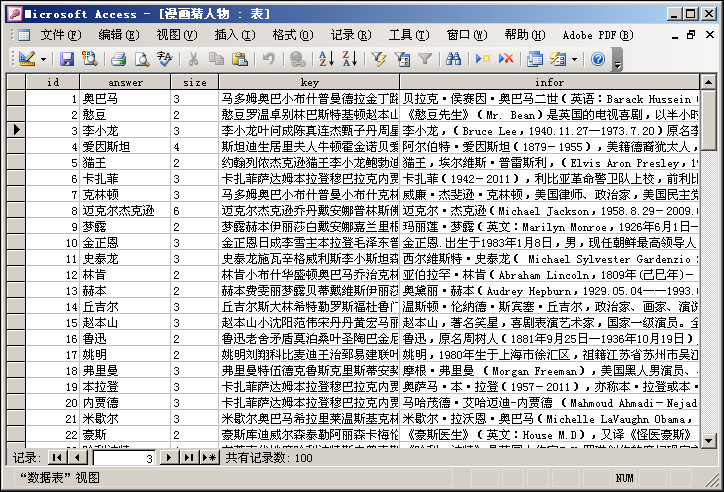This screenshot has width=724, height=492.
Task: Sort ascending with the A-Z icon
Action: point(326,59)
